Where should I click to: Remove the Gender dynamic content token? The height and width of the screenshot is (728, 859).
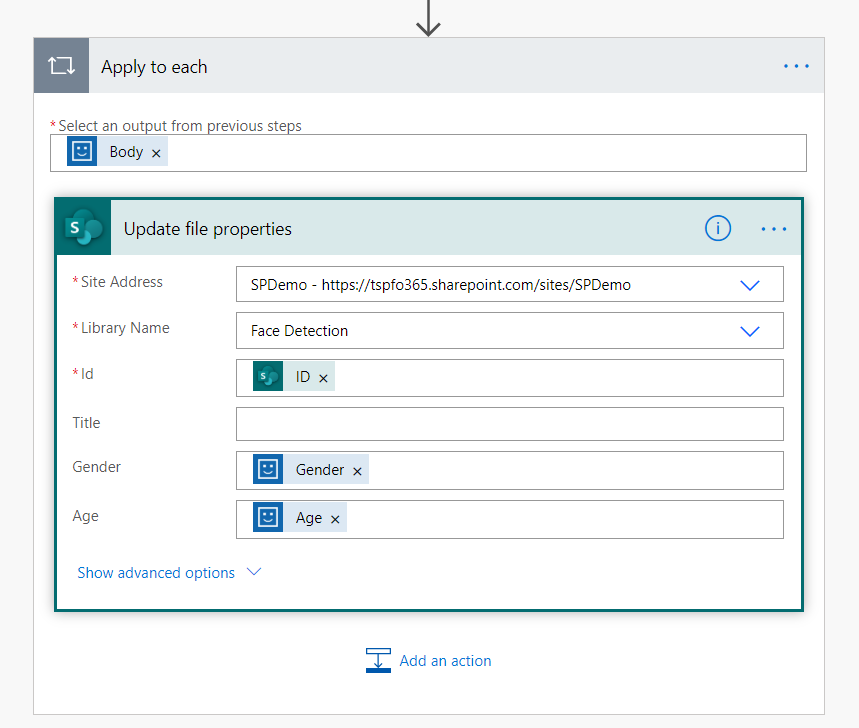pyautogui.click(x=357, y=471)
